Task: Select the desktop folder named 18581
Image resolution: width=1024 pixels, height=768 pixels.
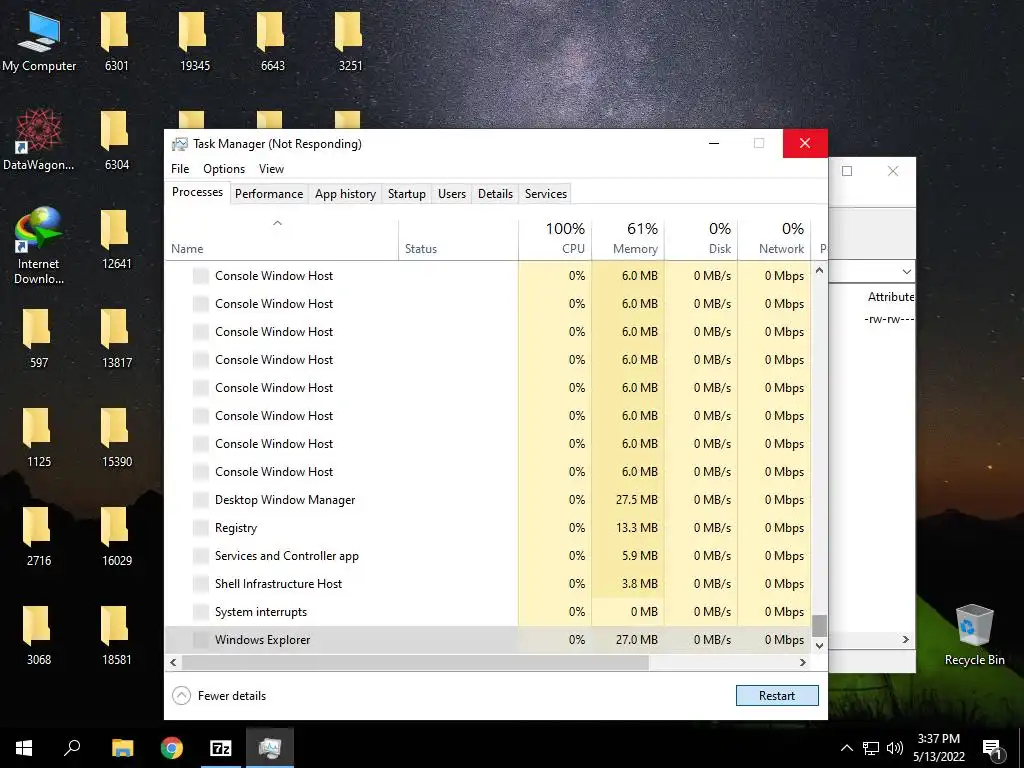Action: click(x=116, y=635)
